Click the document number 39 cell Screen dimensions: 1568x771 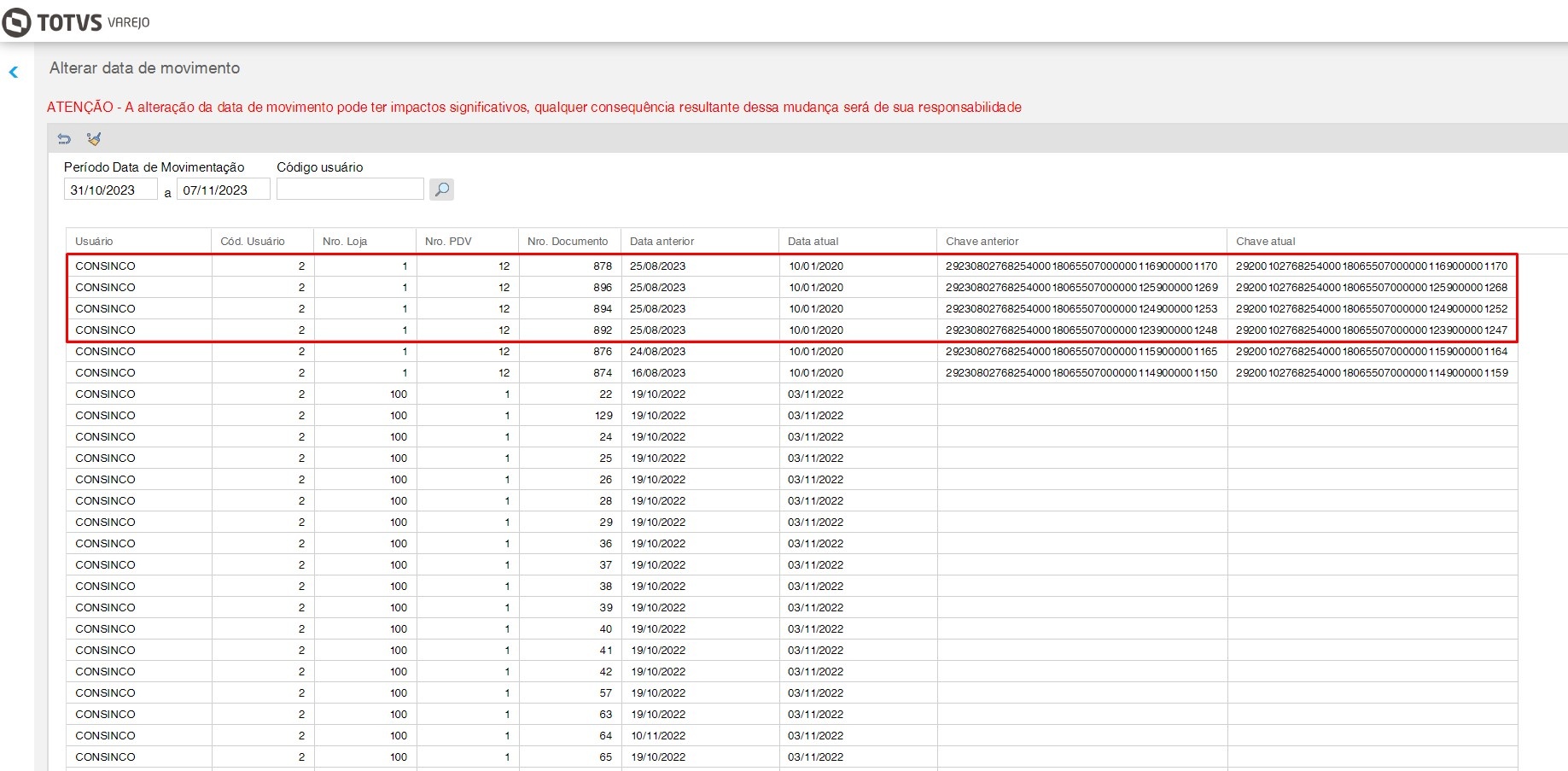tap(570, 607)
